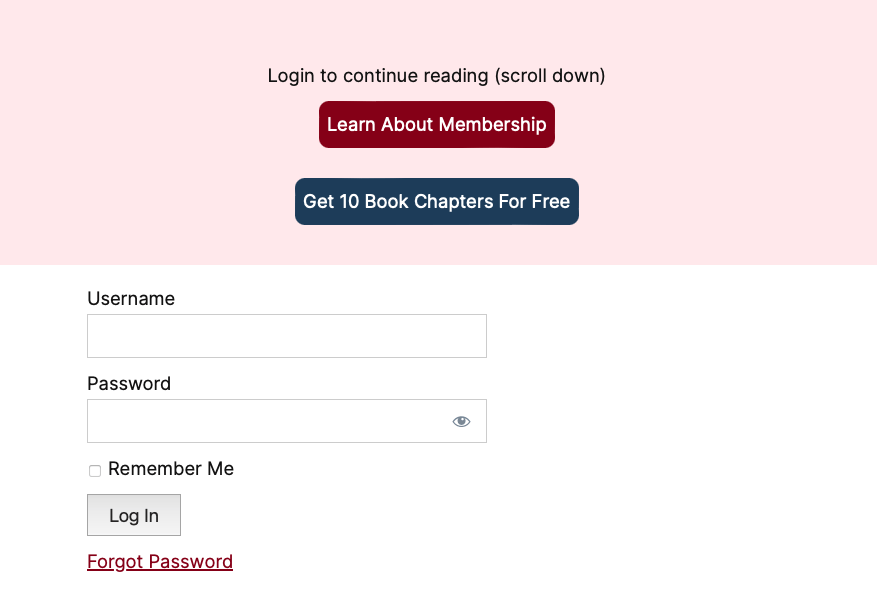The image size is (879, 601).
Task: Click the Learn About Membership button
Action: coord(436,124)
